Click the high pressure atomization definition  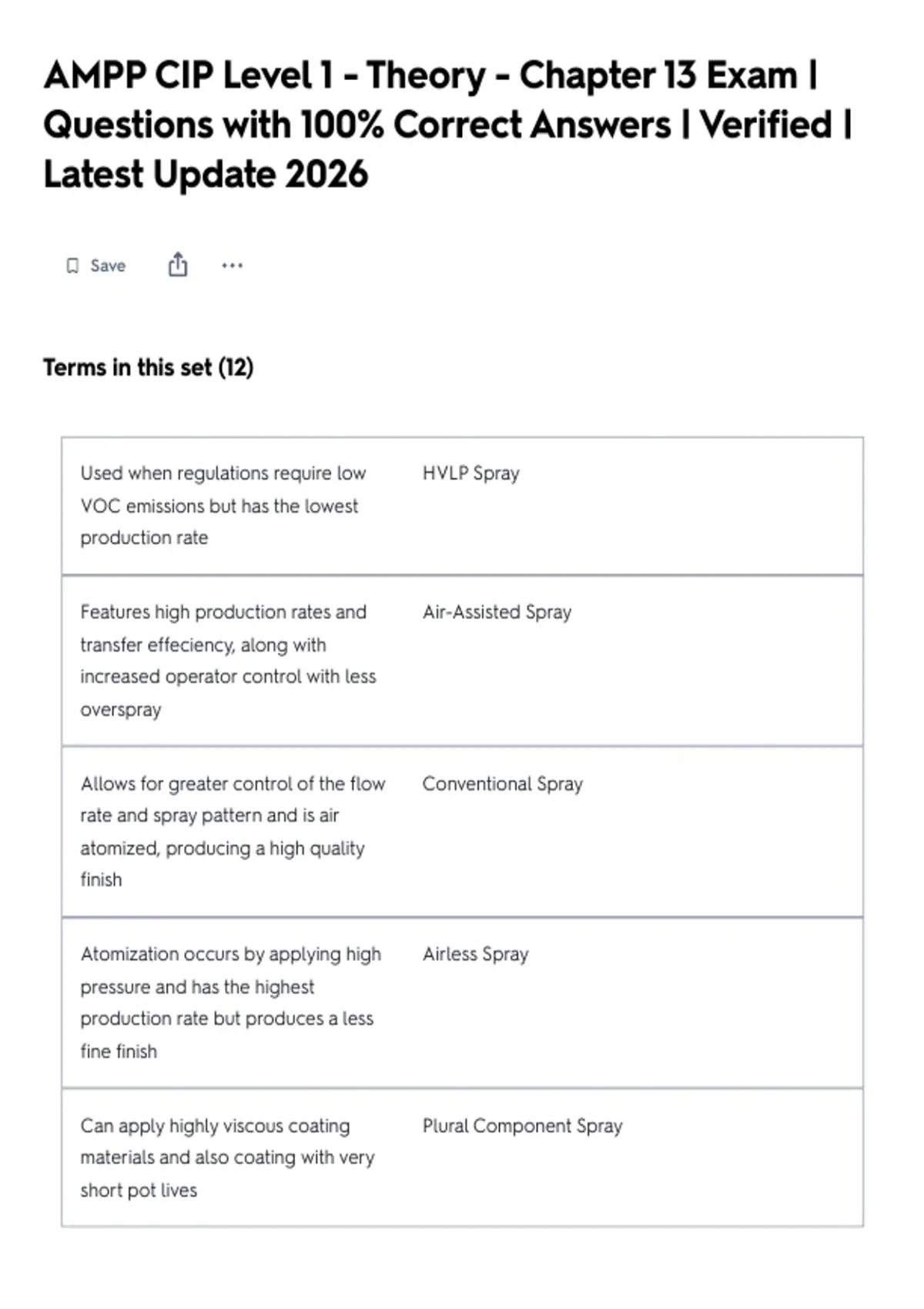click(x=230, y=1003)
